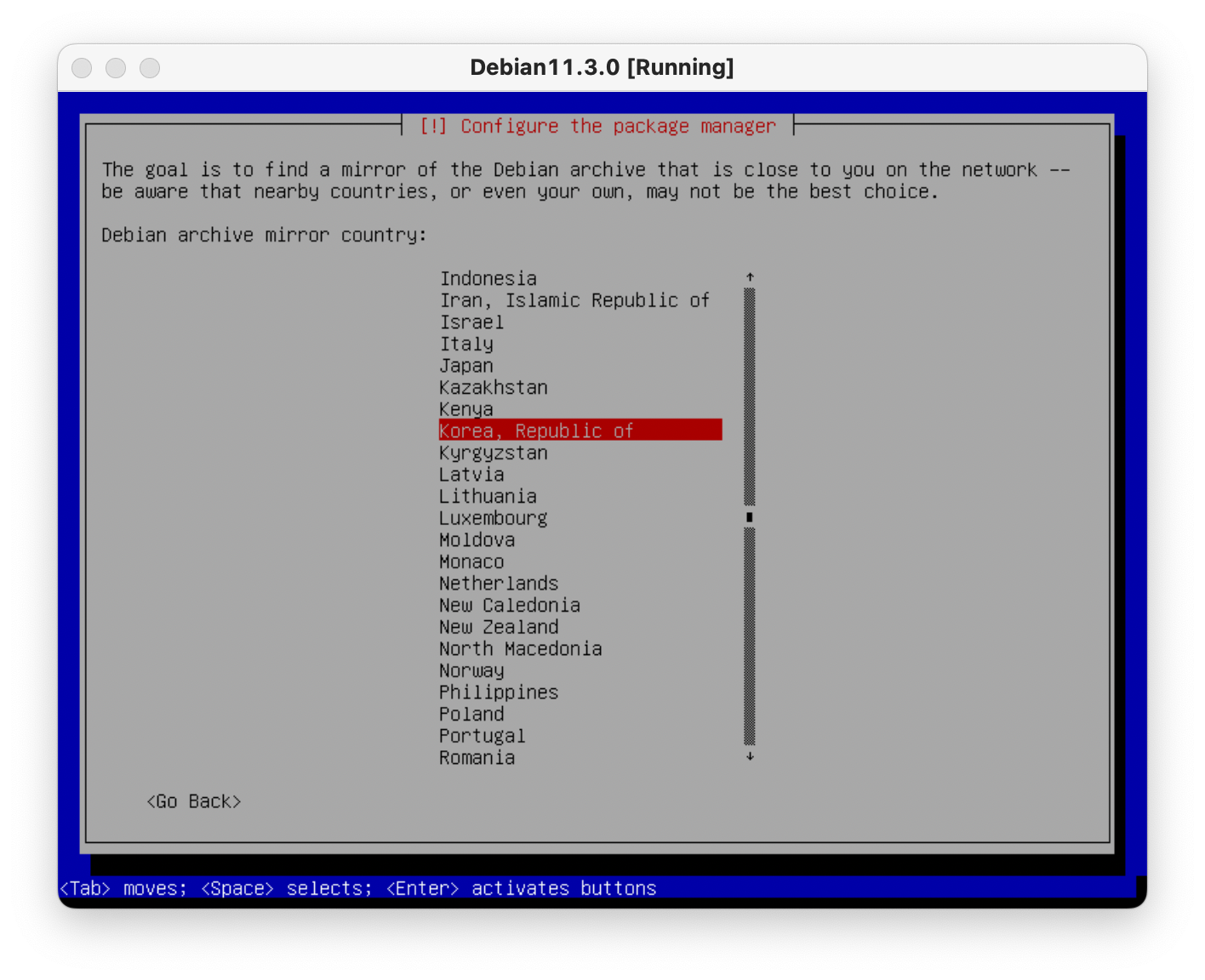This screenshot has width=1205, height=980.
Task: Select Israel as the mirror country
Action: (x=471, y=322)
